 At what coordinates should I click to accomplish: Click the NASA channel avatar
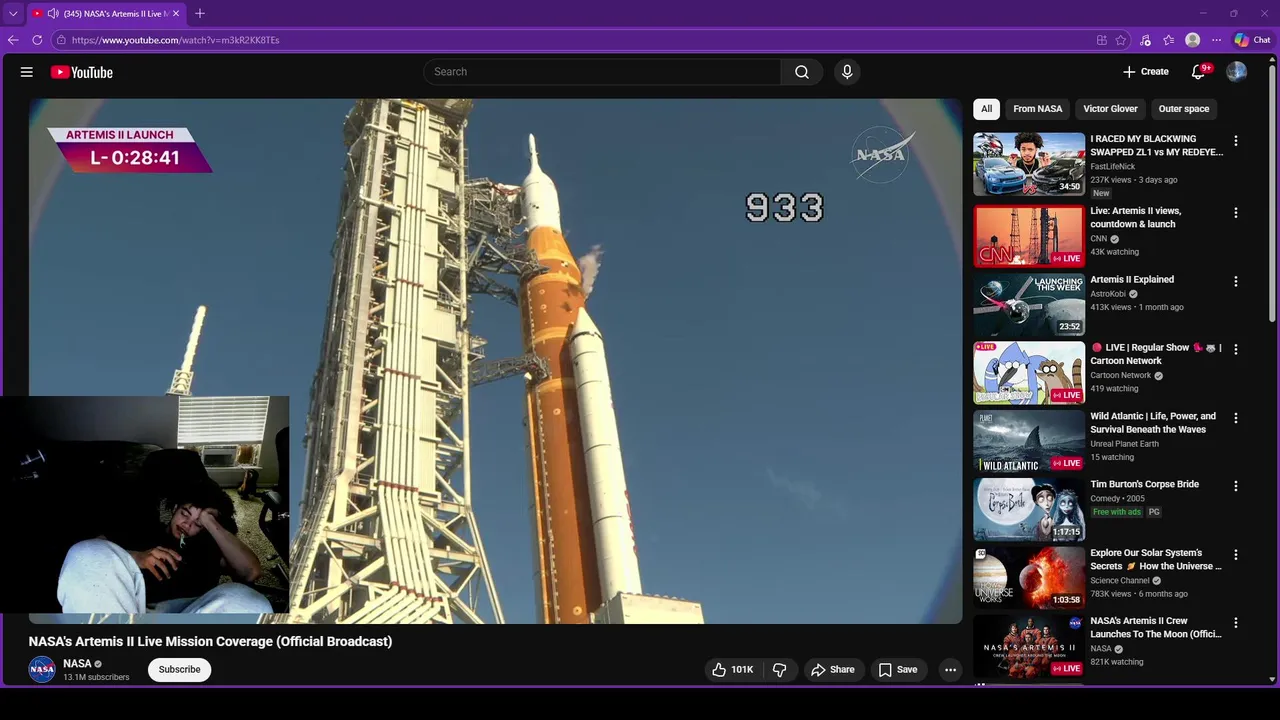[x=42, y=669]
